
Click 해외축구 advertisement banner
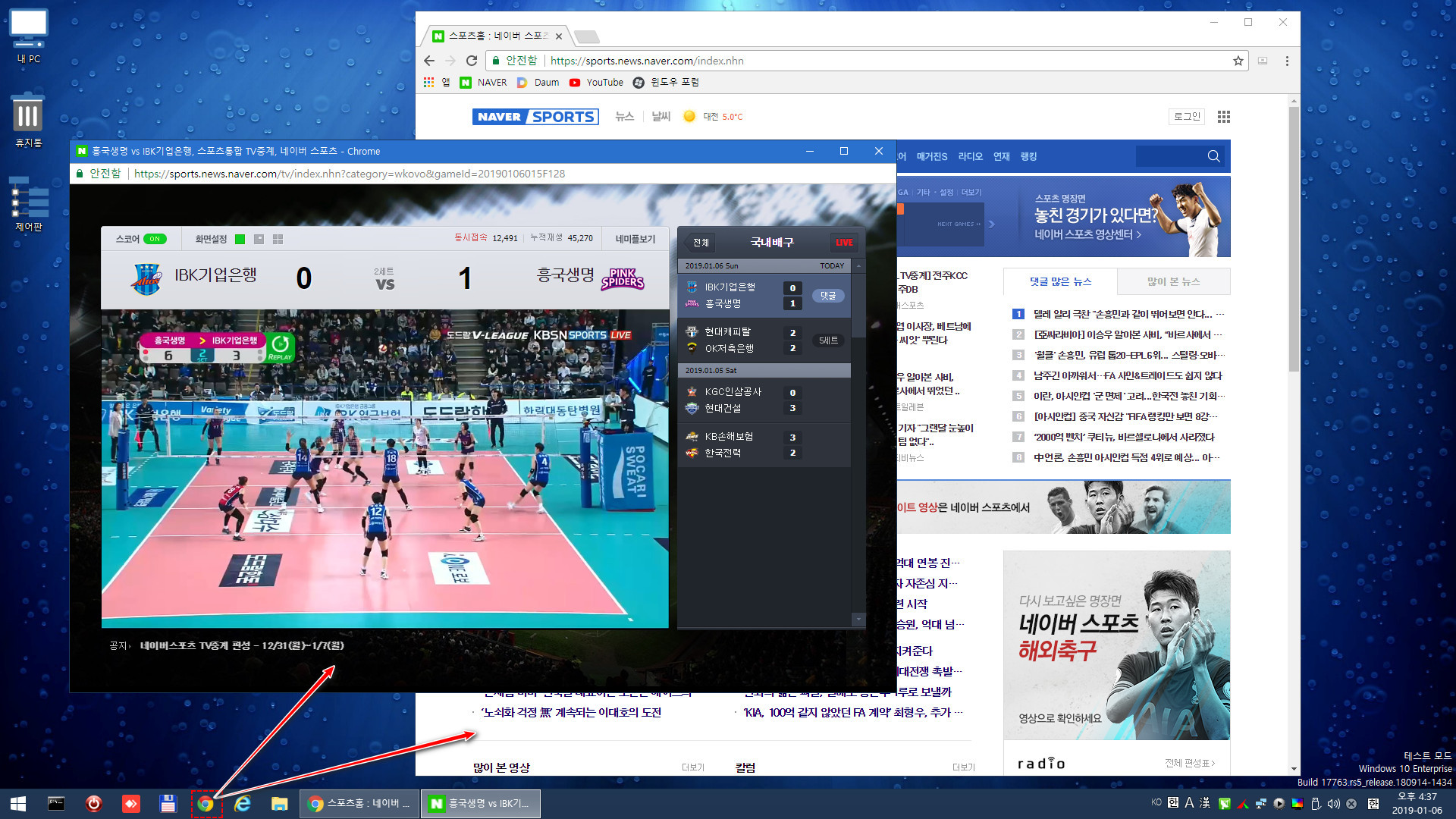1116,645
